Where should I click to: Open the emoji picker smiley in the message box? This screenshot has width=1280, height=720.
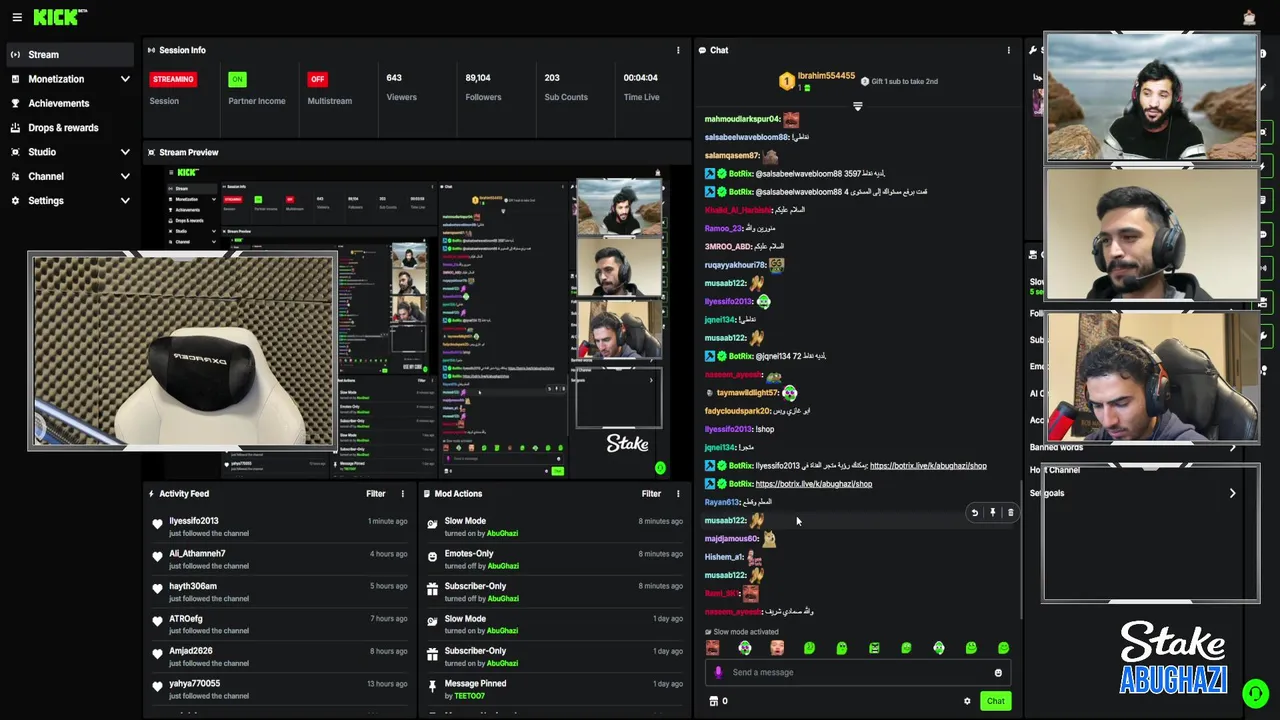pos(998,673)
